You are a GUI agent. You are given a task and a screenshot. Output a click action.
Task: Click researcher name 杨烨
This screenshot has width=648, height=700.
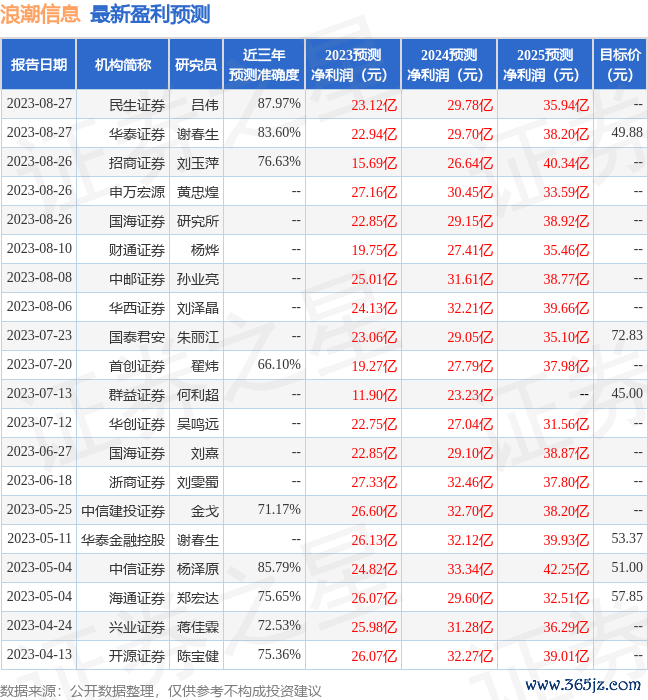click(x=205, y=250)
